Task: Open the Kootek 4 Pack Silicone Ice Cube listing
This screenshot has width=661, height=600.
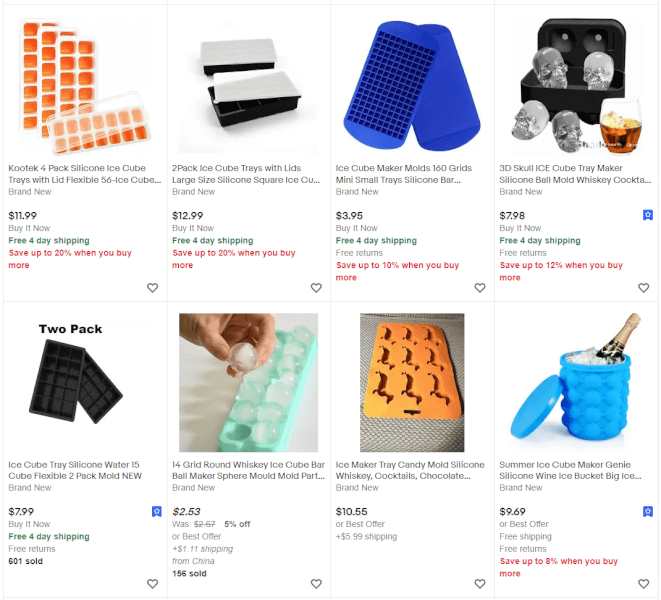Action: pos(85,174)
